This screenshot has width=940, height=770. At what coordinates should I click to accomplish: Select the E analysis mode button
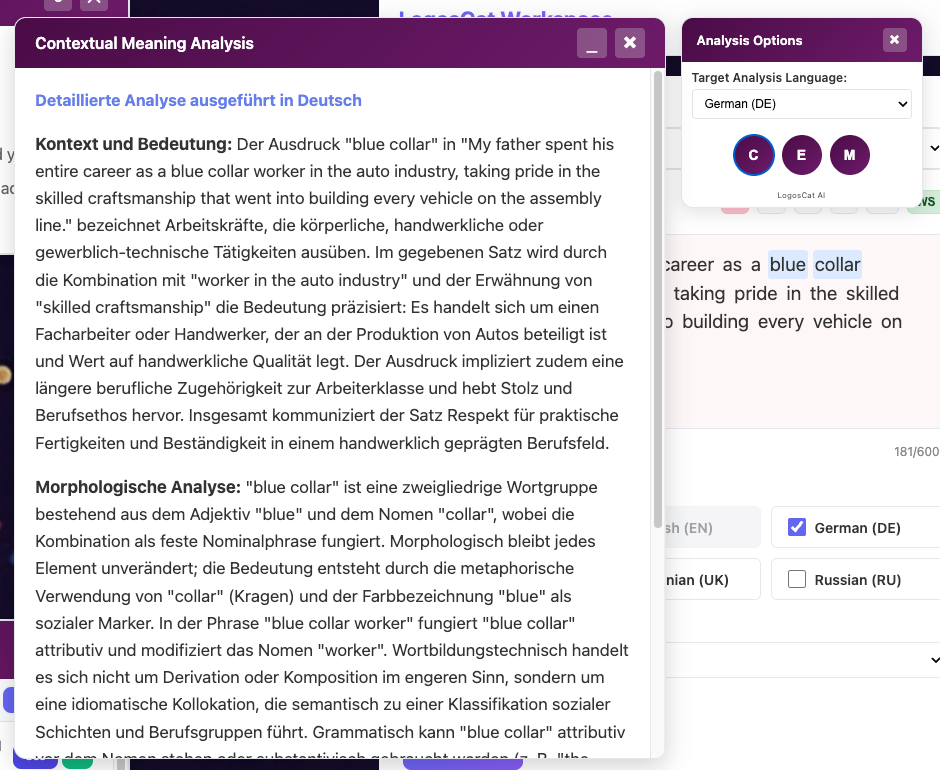pyautogui.click(x=801, y=155)
